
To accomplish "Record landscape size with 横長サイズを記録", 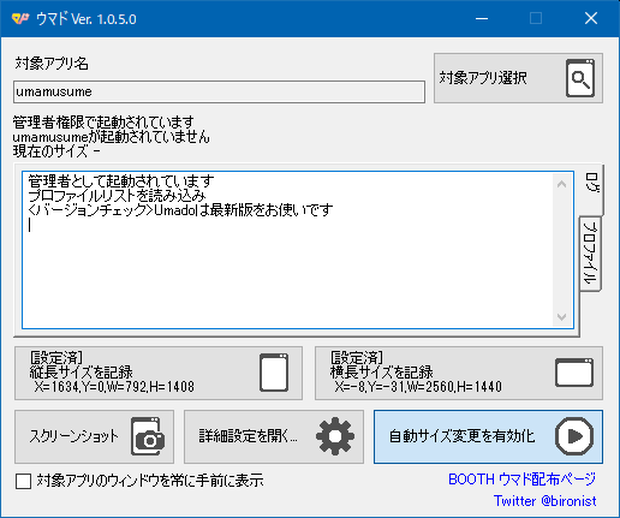I will (459, 373).
